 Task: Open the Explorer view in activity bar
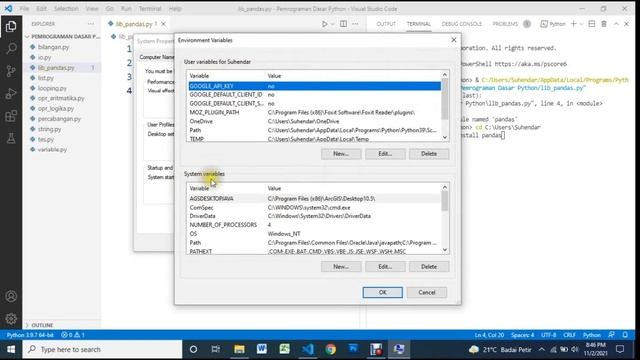click(x=11, y=27)
